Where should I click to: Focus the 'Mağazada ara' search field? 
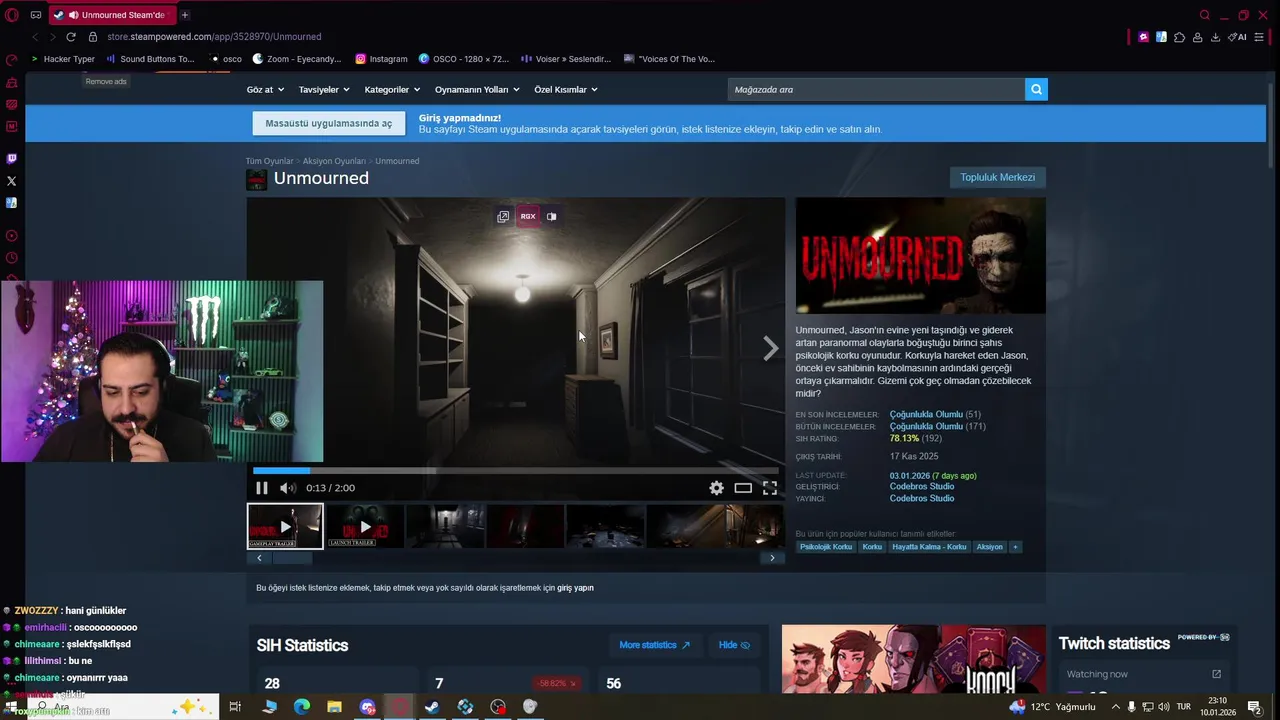[x=876, y=89]
